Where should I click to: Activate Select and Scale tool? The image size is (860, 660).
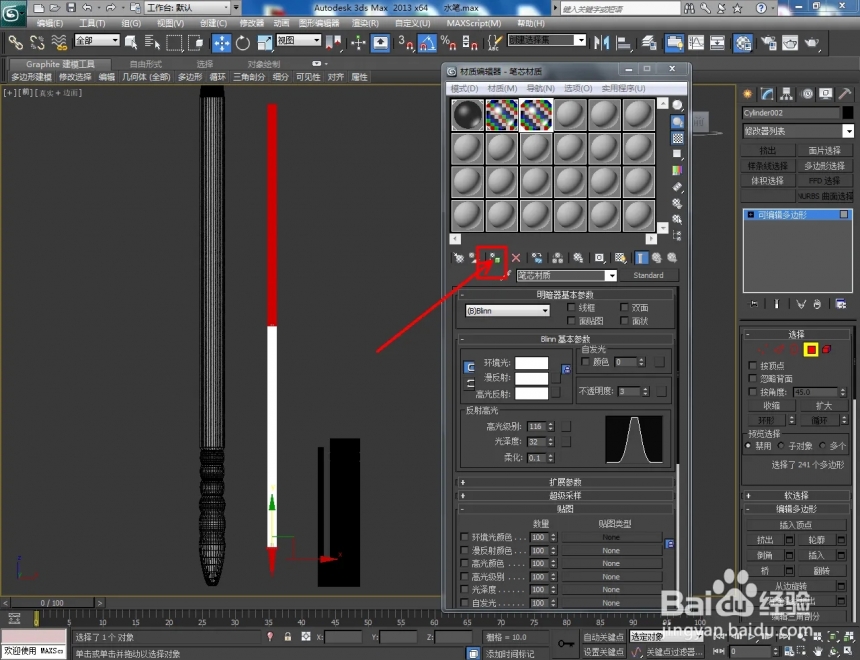(x=264, y=43)
